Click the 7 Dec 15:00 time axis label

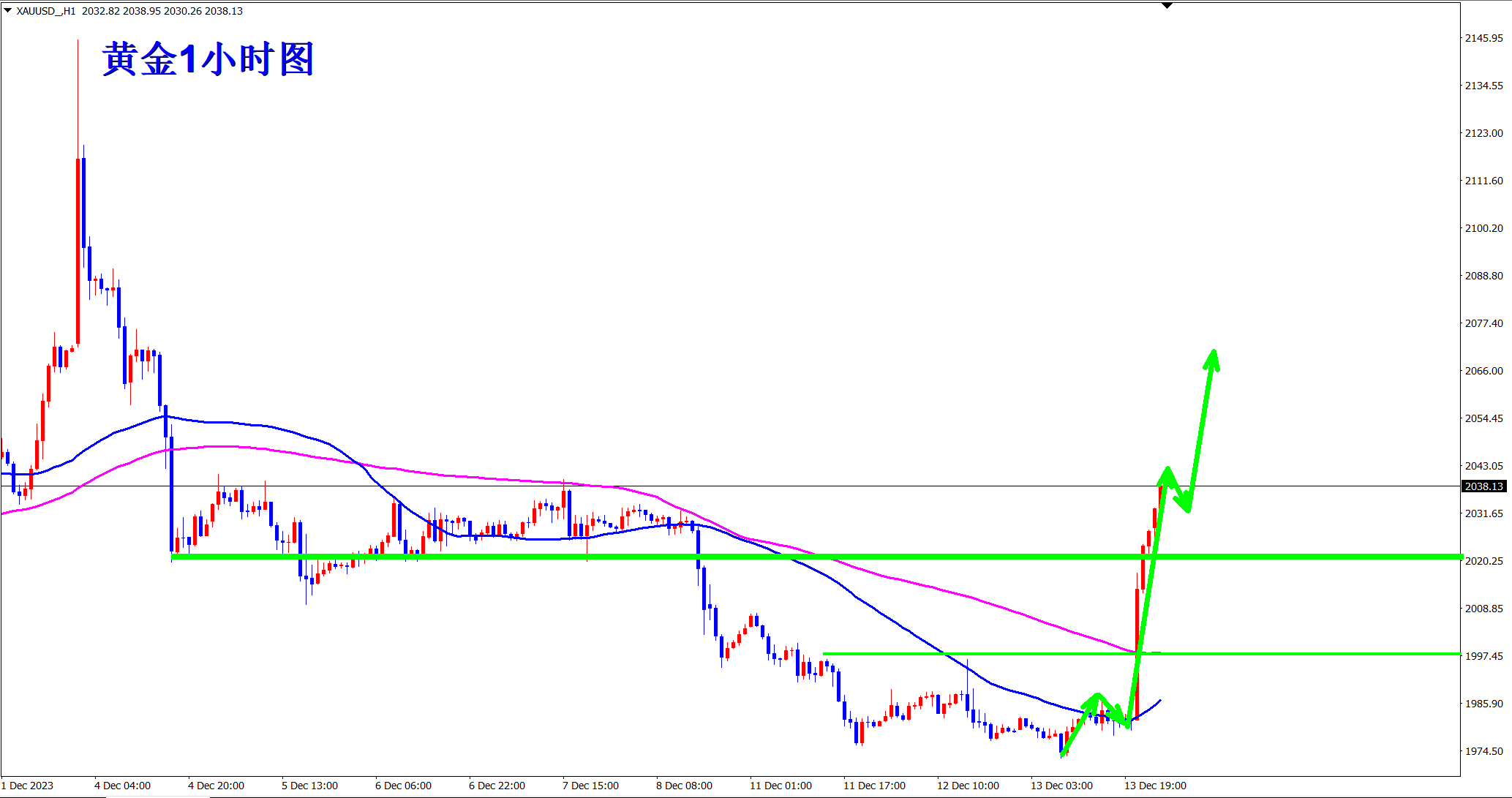click(x=590, y=786)
